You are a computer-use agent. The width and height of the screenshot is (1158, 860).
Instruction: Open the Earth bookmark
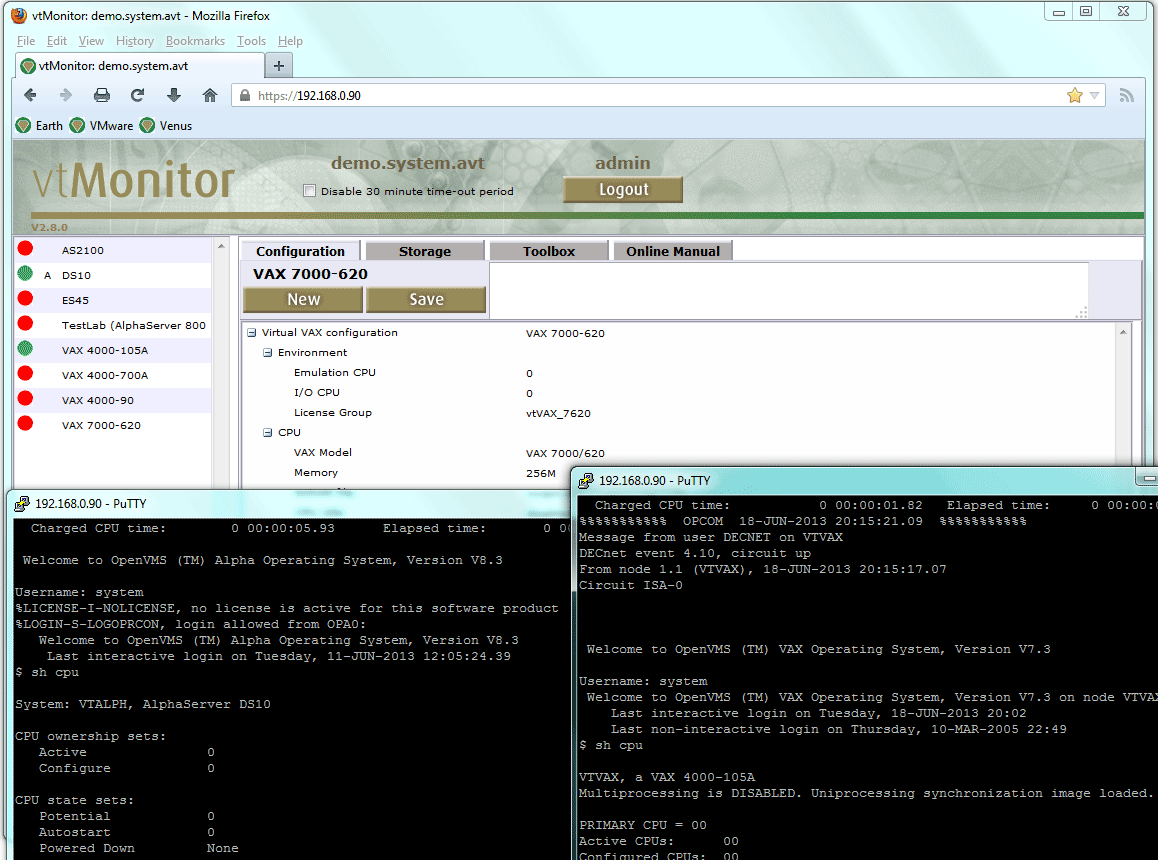[40, 126]
